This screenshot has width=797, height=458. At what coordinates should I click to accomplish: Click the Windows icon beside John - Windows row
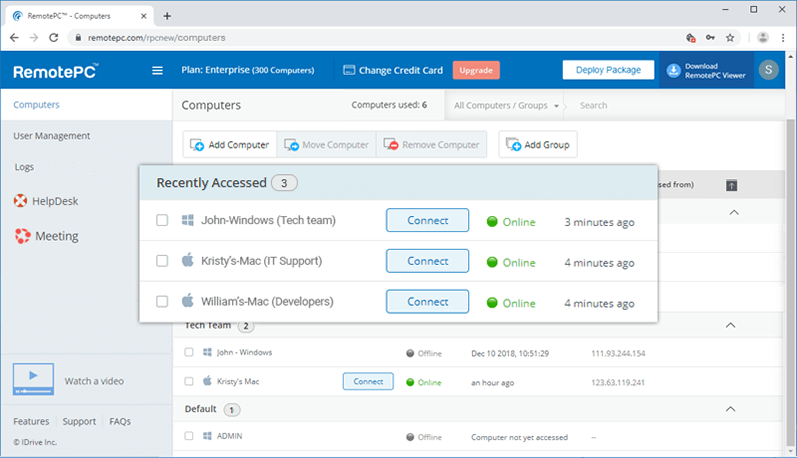(207, 352)
